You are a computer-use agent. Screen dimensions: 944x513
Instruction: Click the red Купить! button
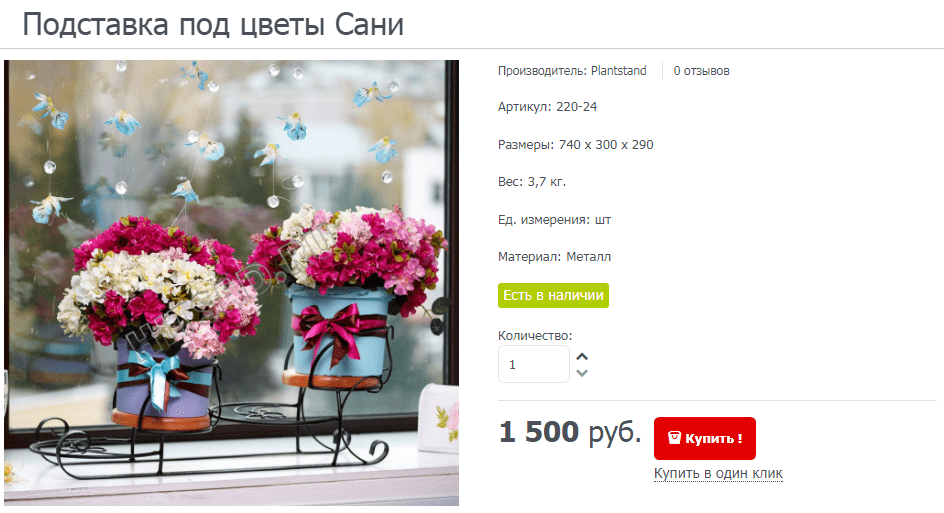click(x=704, y=438)
